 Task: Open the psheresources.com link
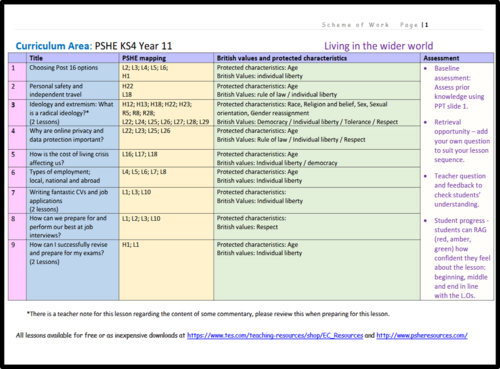click(422, 335)
